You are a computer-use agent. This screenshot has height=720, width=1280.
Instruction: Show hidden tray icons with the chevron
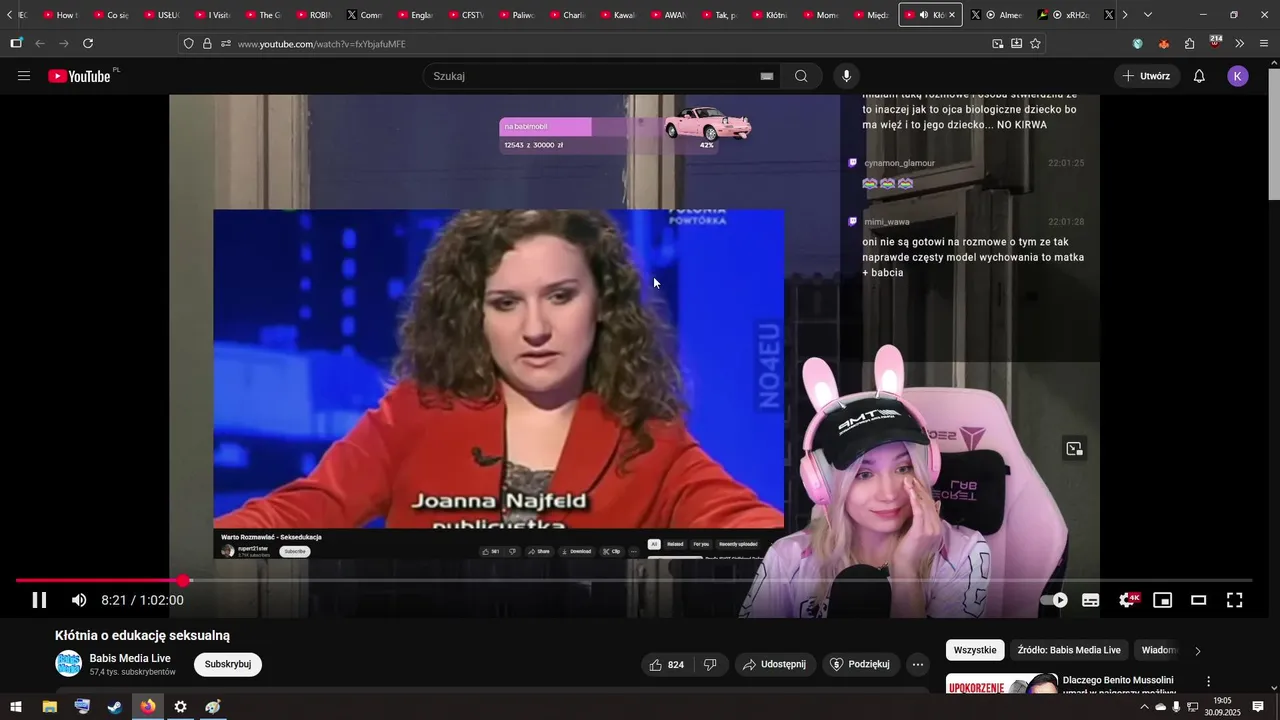point(1144,707)
